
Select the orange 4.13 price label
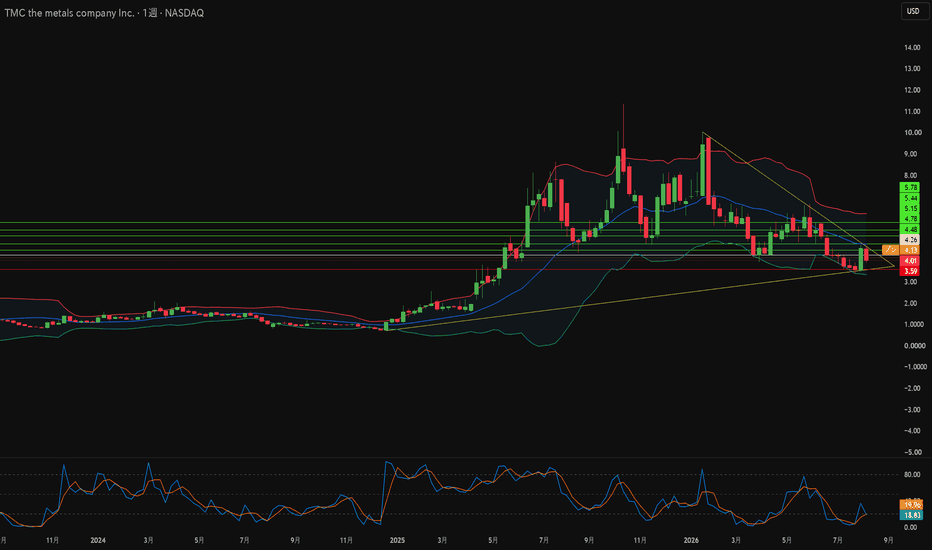[910, 250]
